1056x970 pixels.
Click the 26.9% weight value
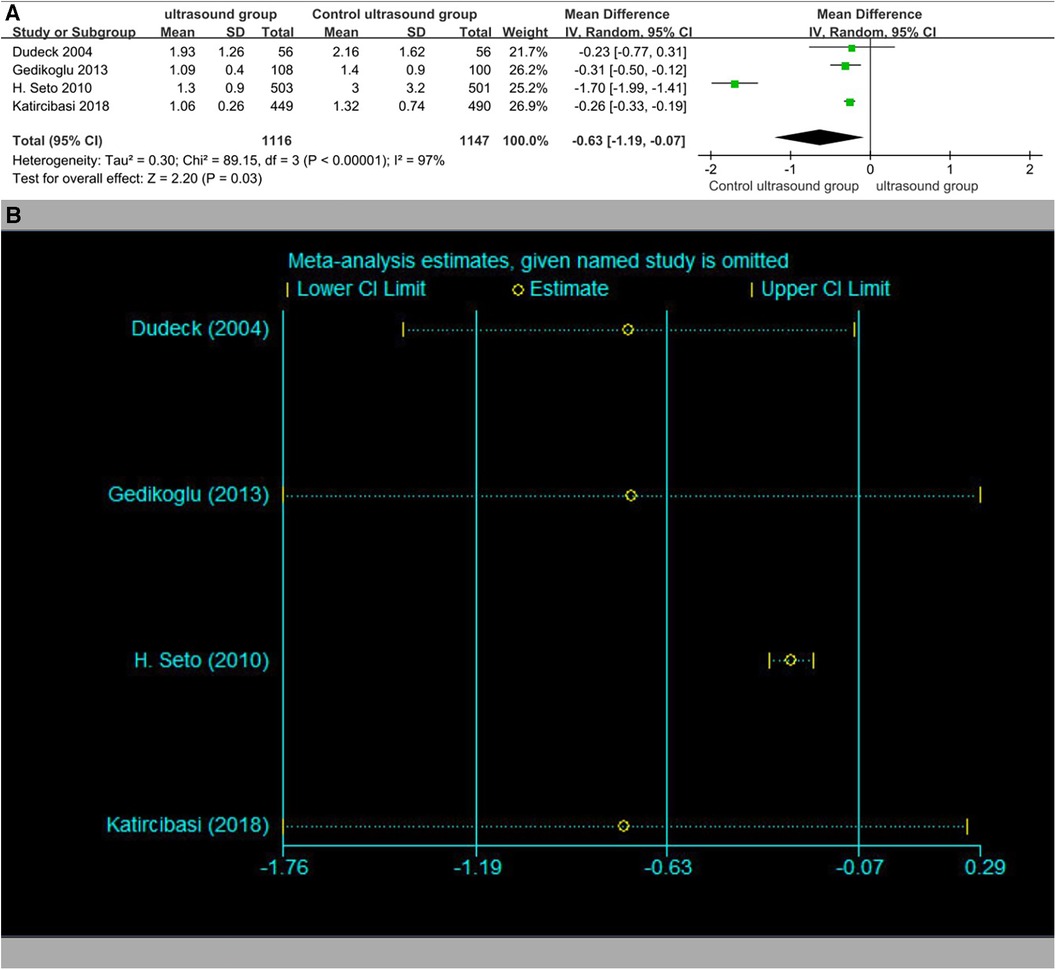point(529,106)
